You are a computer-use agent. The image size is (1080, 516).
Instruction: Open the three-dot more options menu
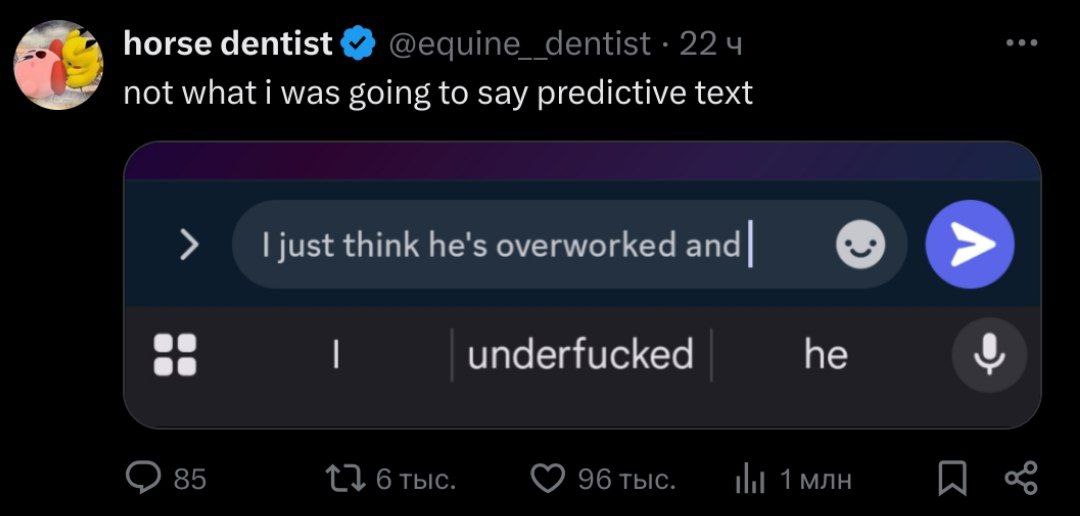pos(1021,44)
